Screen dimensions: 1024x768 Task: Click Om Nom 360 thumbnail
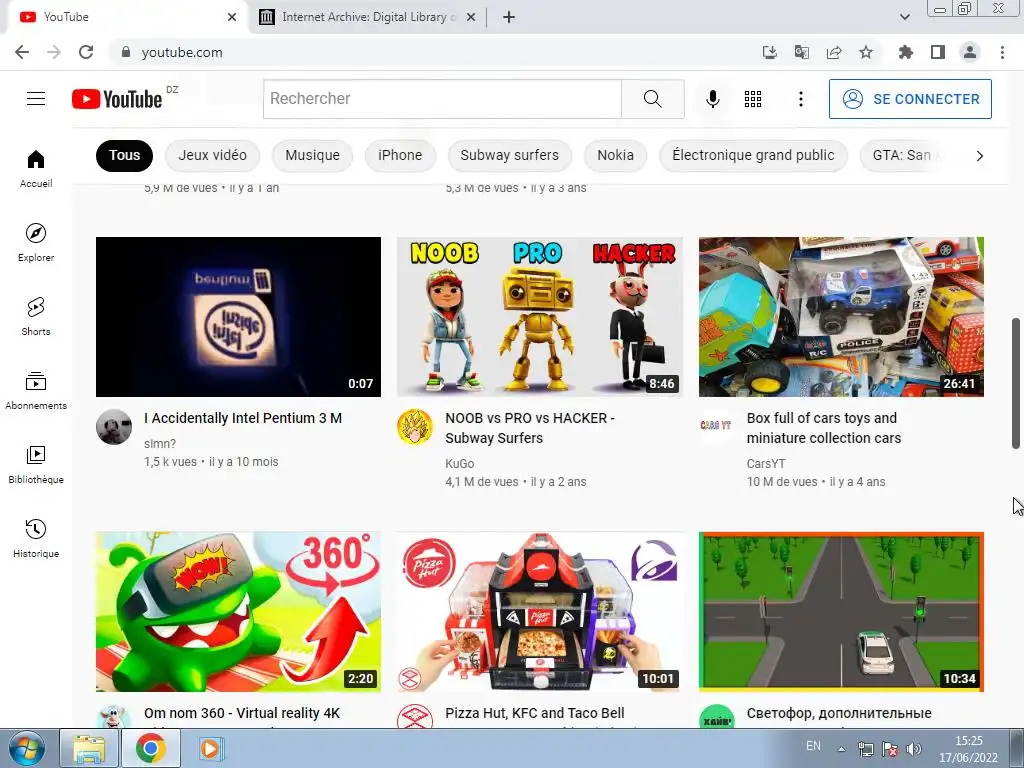point(238,611)
